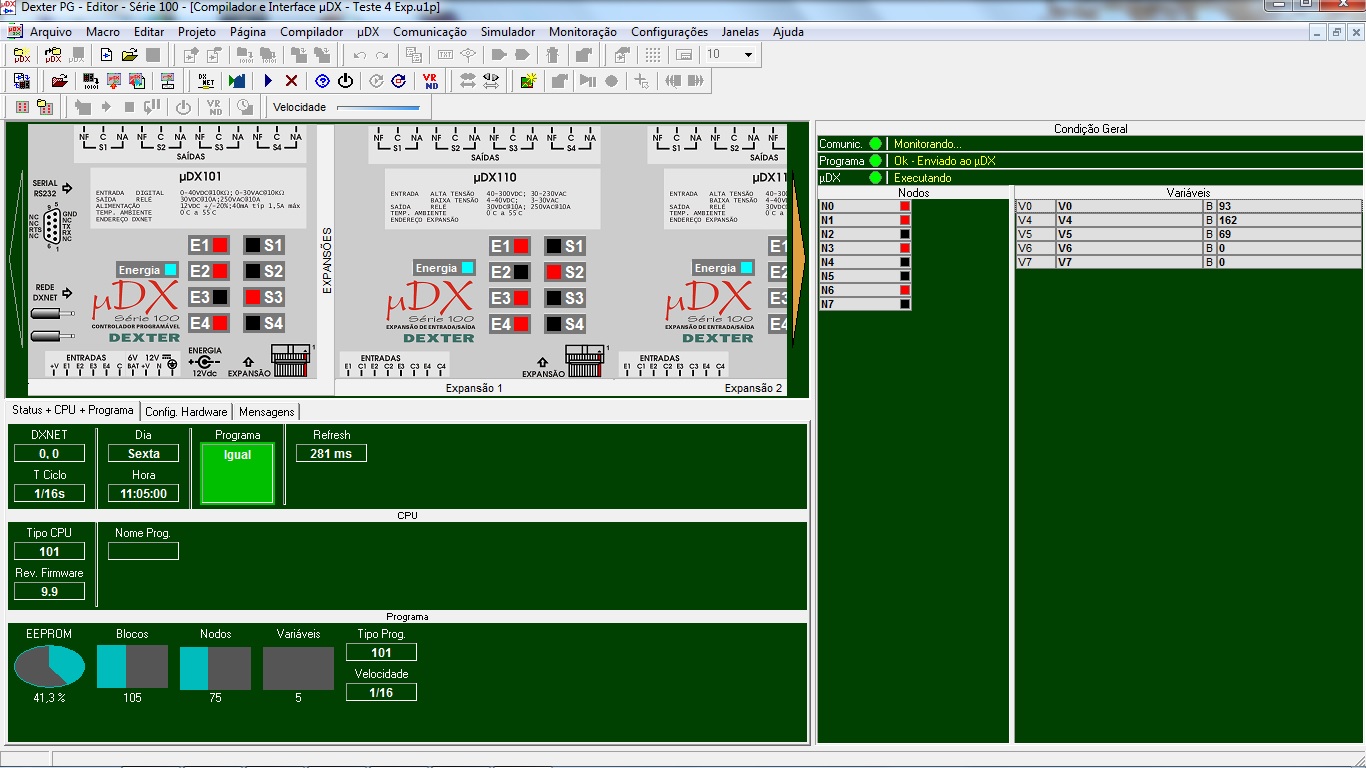Toggle input E3 on the µDX101 module

(x=220, y=297)
